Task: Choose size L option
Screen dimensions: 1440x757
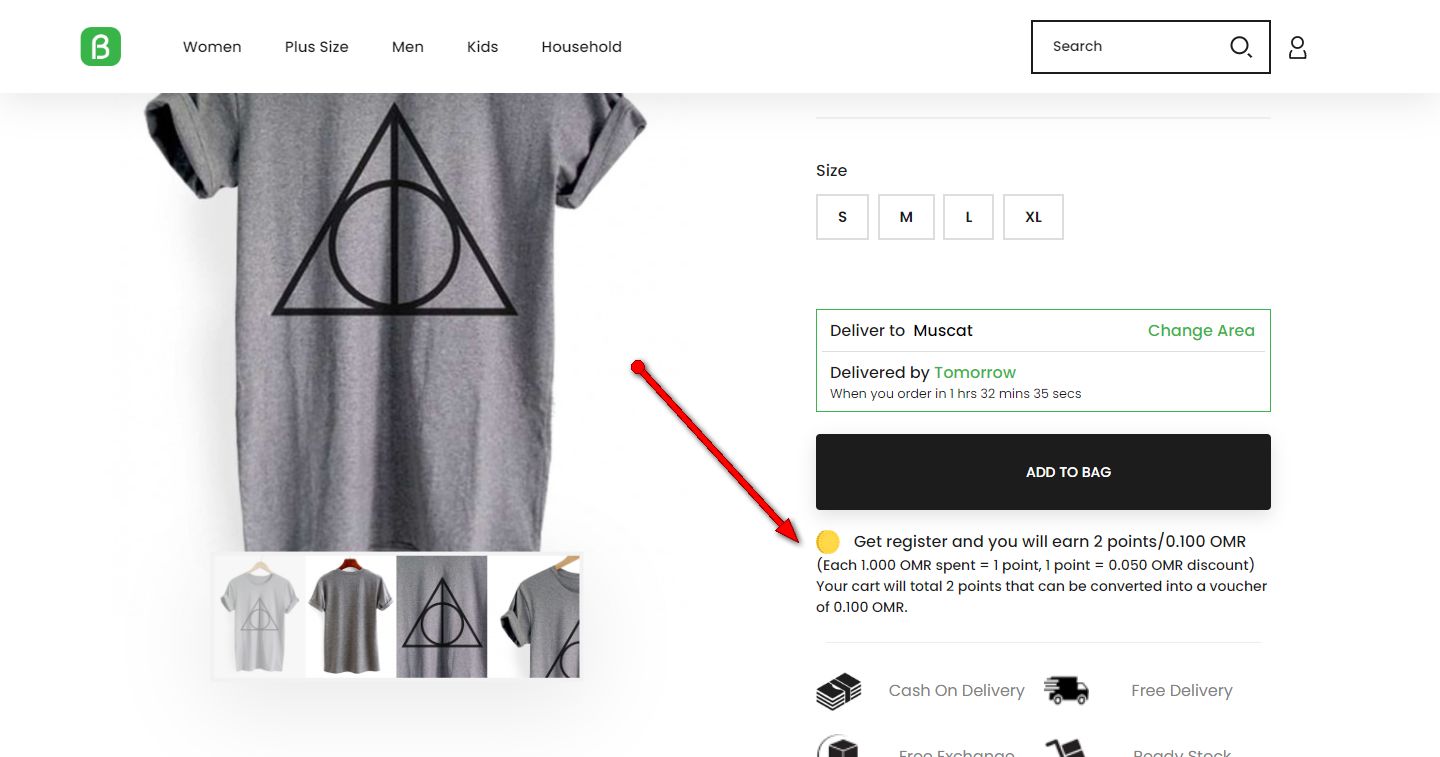Action: pos(968,217)
